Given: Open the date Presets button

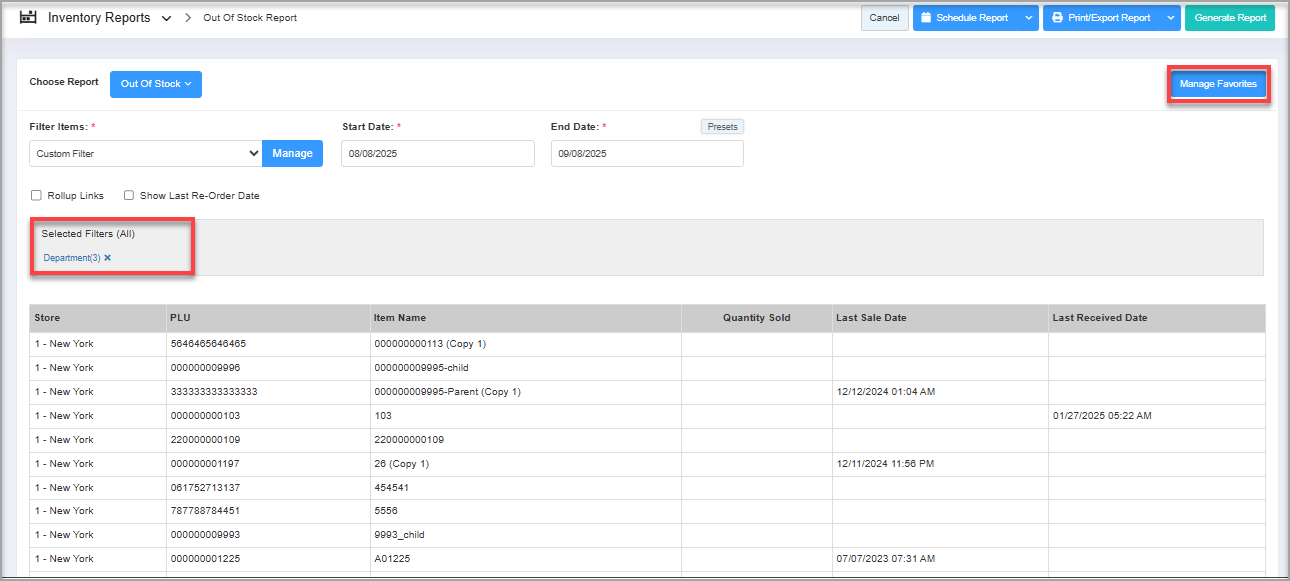Looking at the screenshot, I should [722, 127].
